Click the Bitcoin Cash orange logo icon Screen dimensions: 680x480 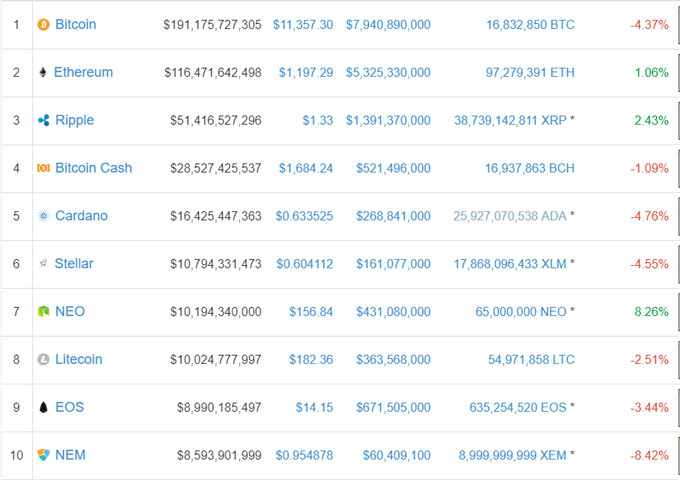(43, 168)
